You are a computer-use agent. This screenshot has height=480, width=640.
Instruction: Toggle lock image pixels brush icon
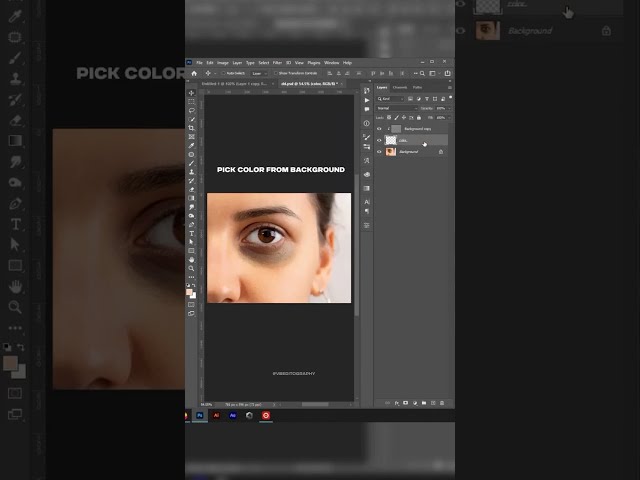point(396,118)
